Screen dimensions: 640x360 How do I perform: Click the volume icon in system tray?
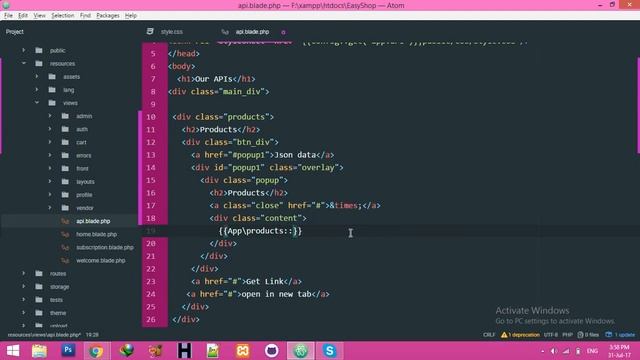[554, 351]
